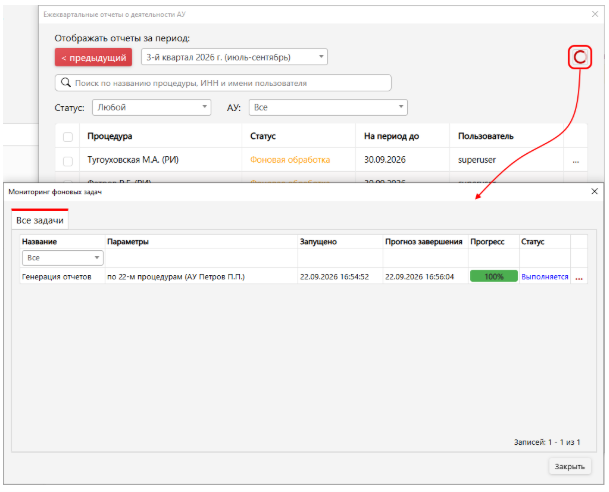Select the Генерация отчетов task name
Viewport: 609px width, 492px height.
pos(57,276)
